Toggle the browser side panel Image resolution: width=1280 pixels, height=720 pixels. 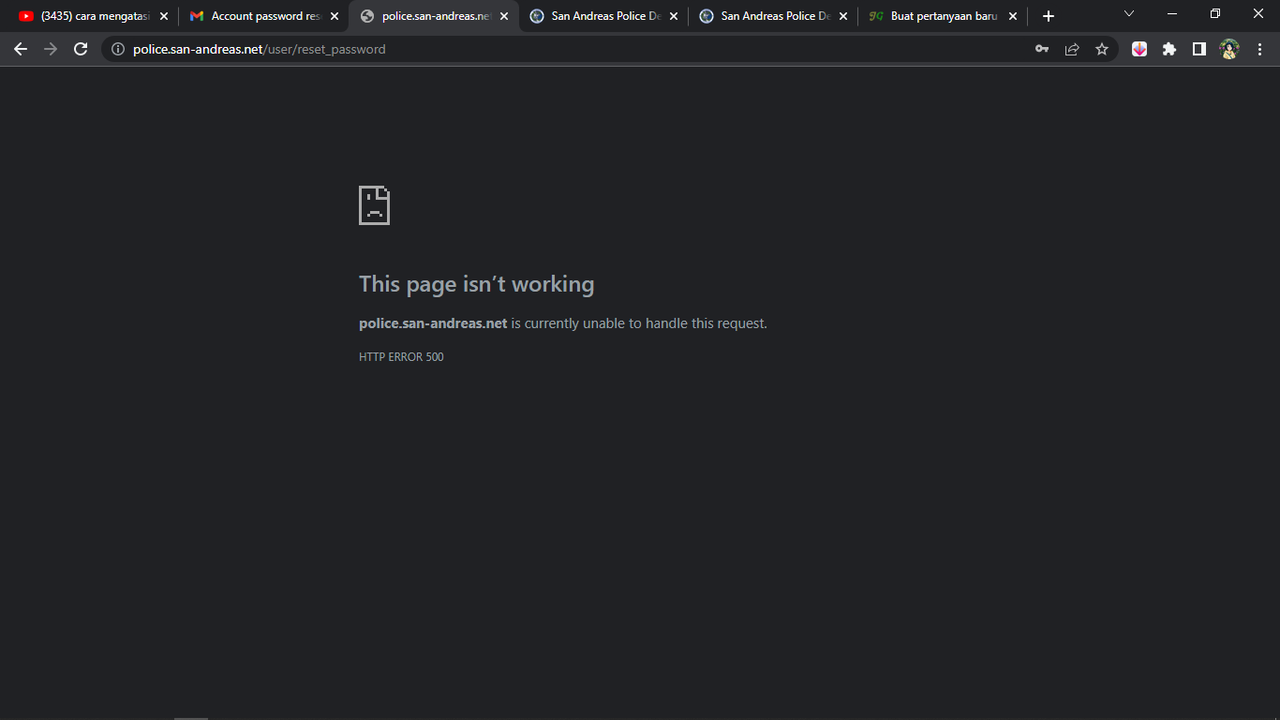pos(1199,49)
